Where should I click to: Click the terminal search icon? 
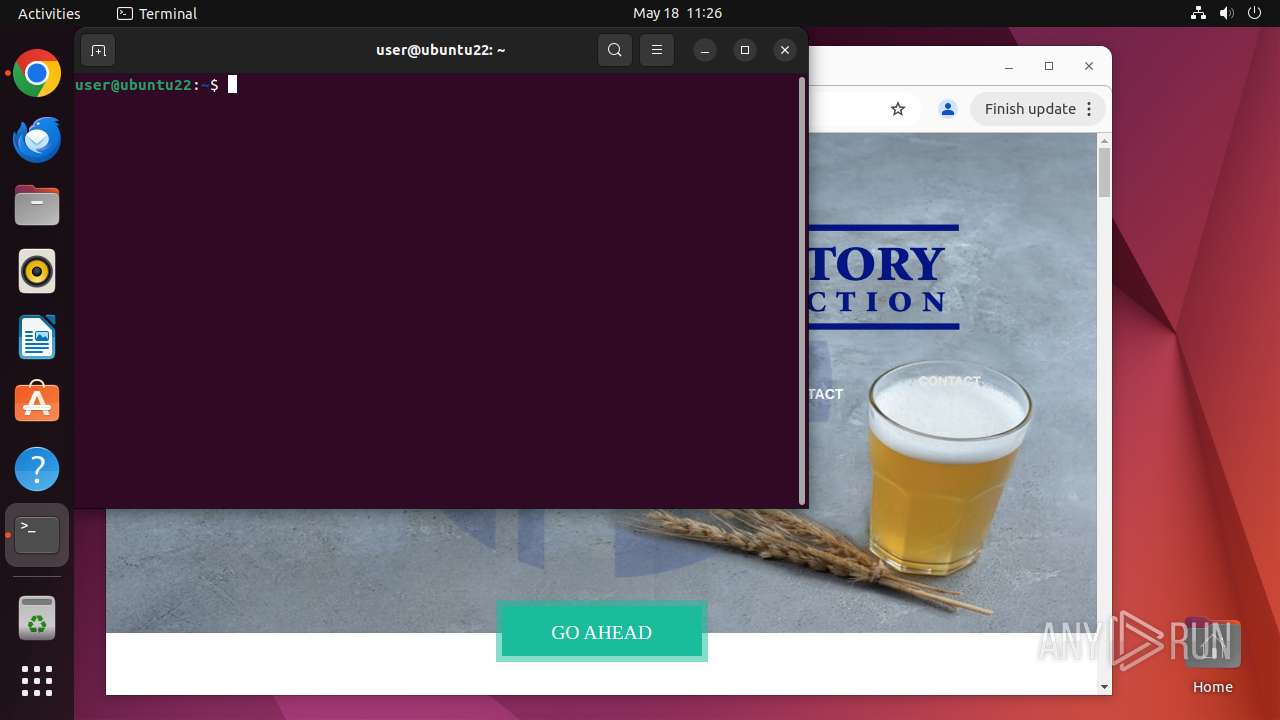pyautogui.click(x=615, y=50)
